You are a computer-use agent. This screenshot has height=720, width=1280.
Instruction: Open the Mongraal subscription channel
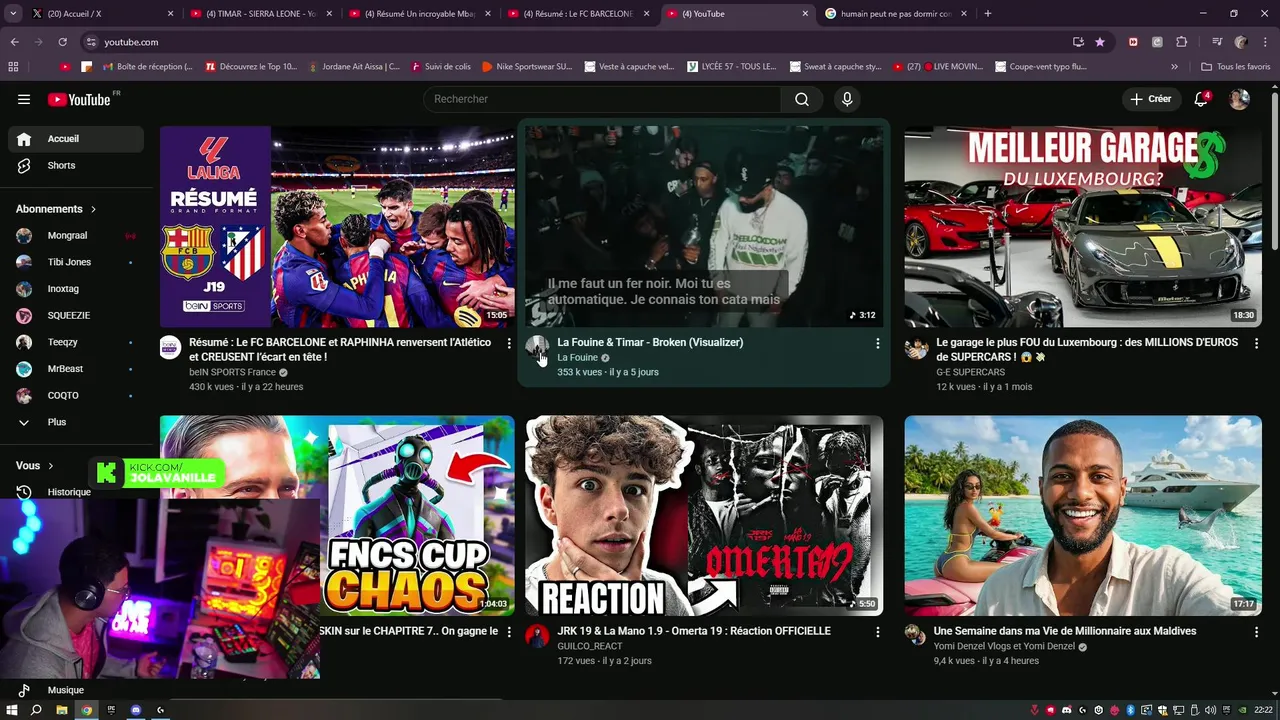(76, 236)
